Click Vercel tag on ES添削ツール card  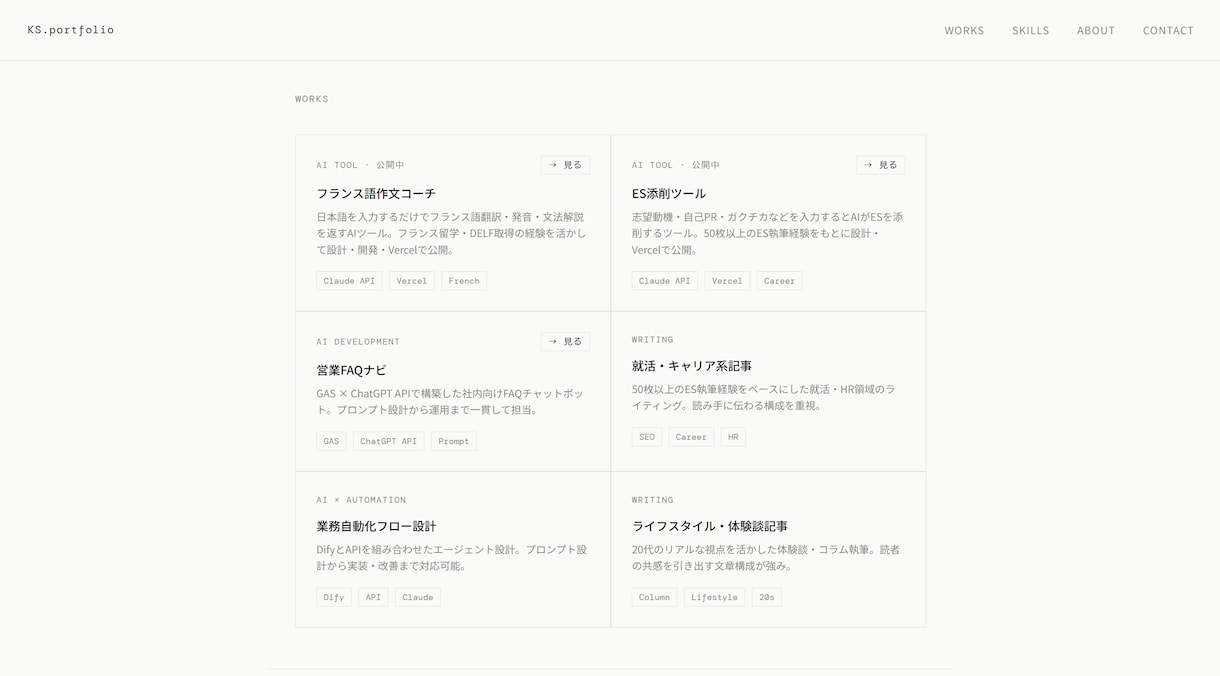(x=727, y=281)
